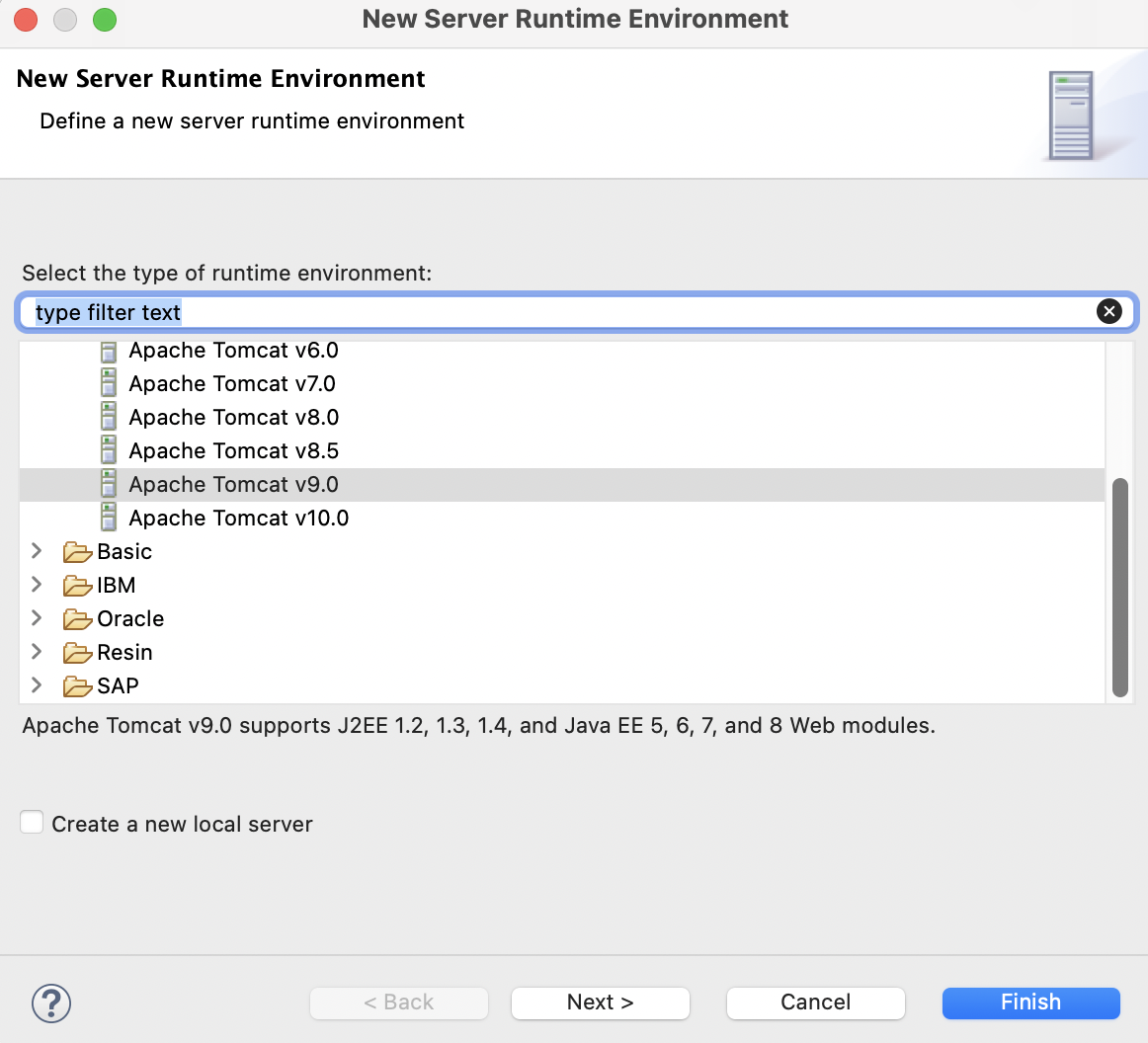The width and height of the screenshot is (1148, 1043).
Task: Expand the IBM category
Action: tap(37, 585)
